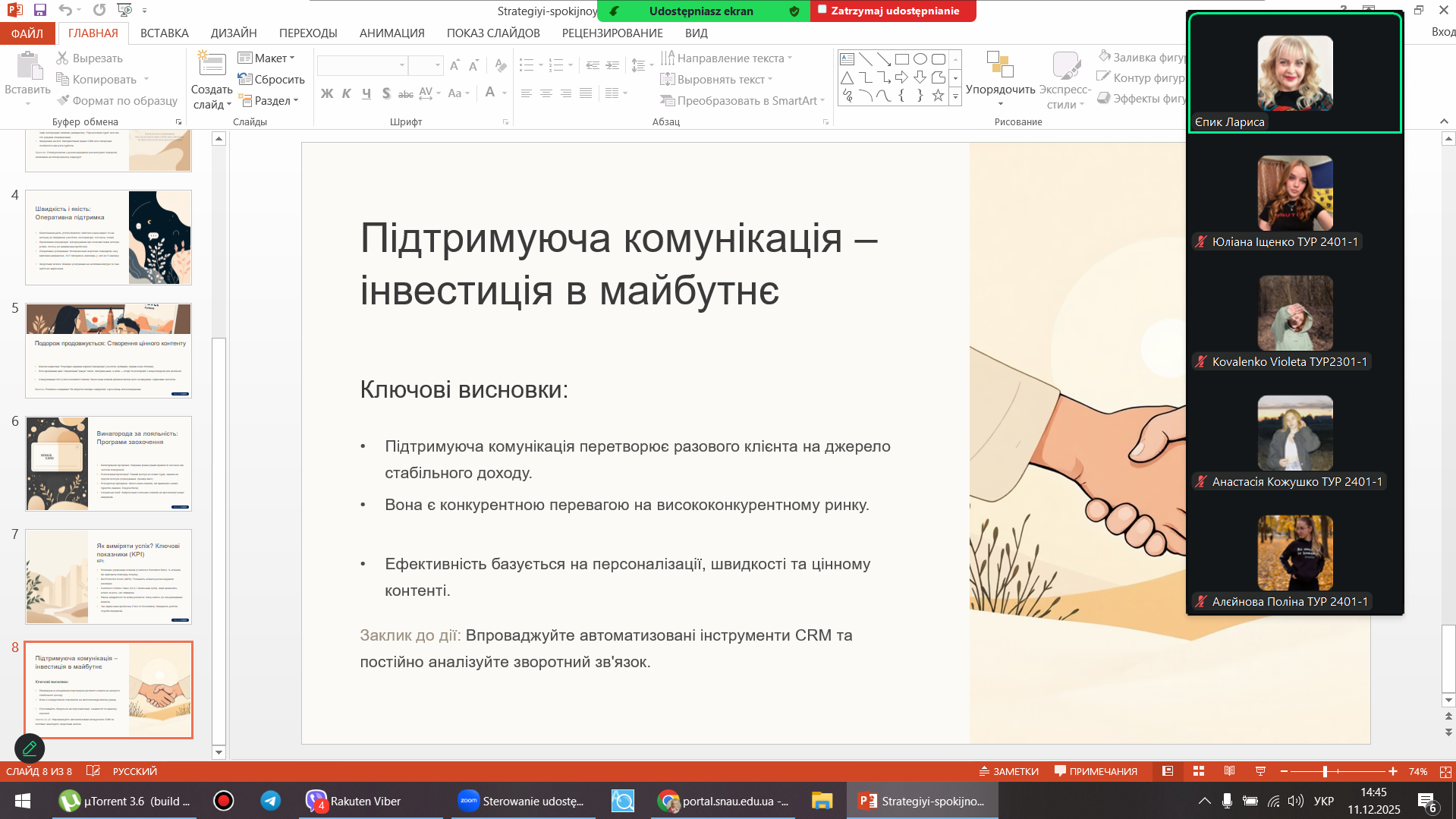
Task: Click Reset (Сбросить) slide button
Action: (271, 80)
